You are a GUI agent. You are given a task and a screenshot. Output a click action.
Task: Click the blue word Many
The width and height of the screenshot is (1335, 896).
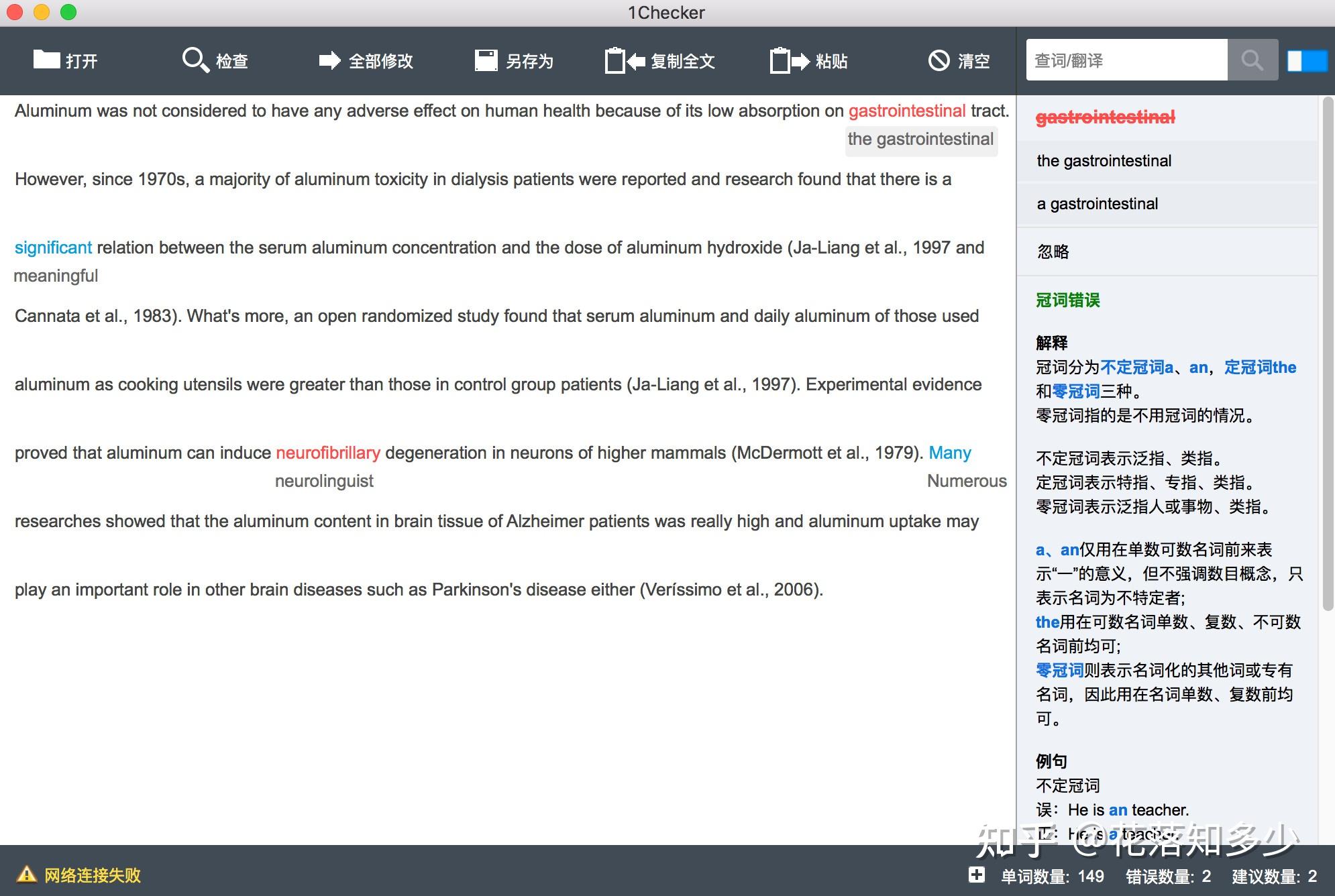point(950,453)
